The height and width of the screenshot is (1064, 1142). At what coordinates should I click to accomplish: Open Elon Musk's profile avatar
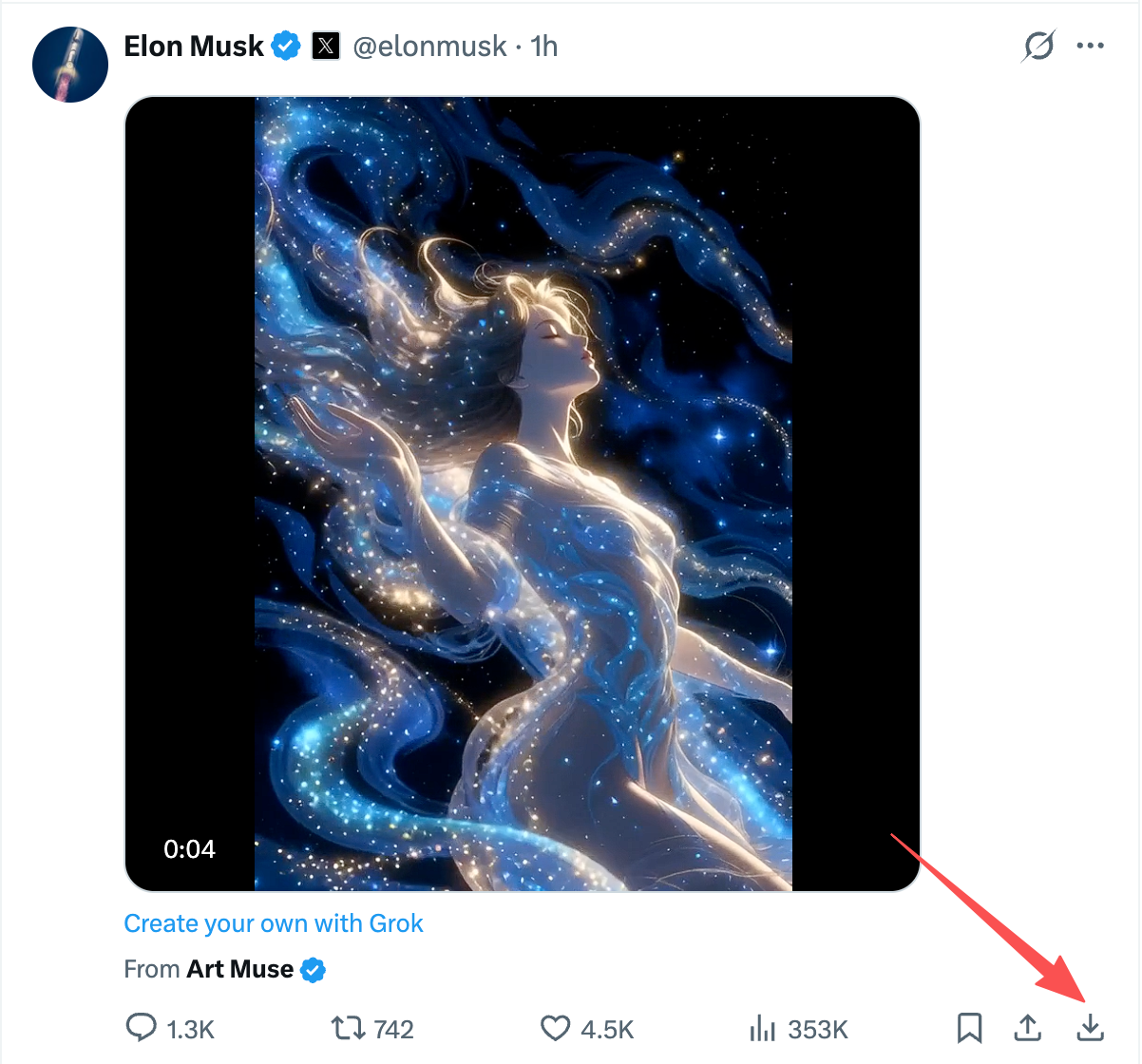point(70,65)
